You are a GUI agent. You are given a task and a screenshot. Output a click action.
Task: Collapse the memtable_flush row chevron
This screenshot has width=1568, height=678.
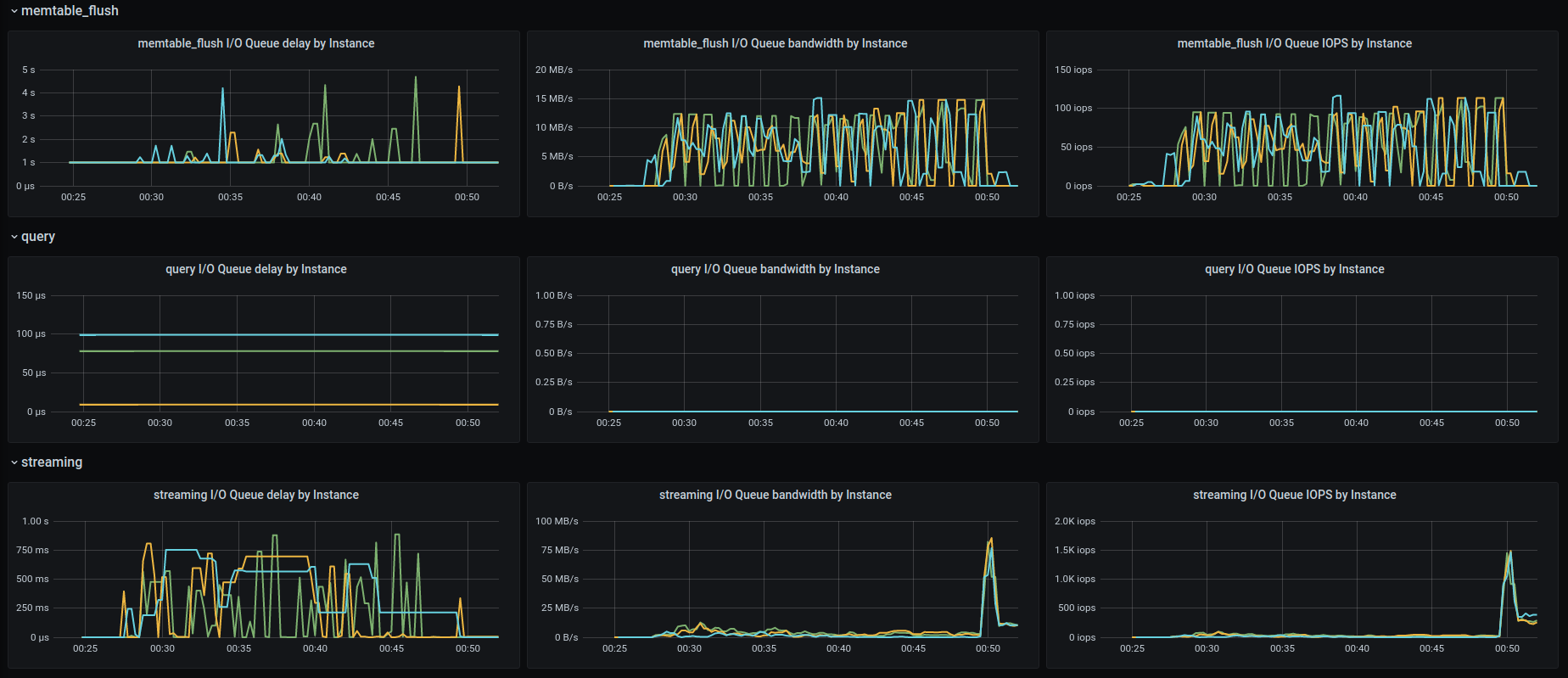pyautogui.click(x=14, y=11)
